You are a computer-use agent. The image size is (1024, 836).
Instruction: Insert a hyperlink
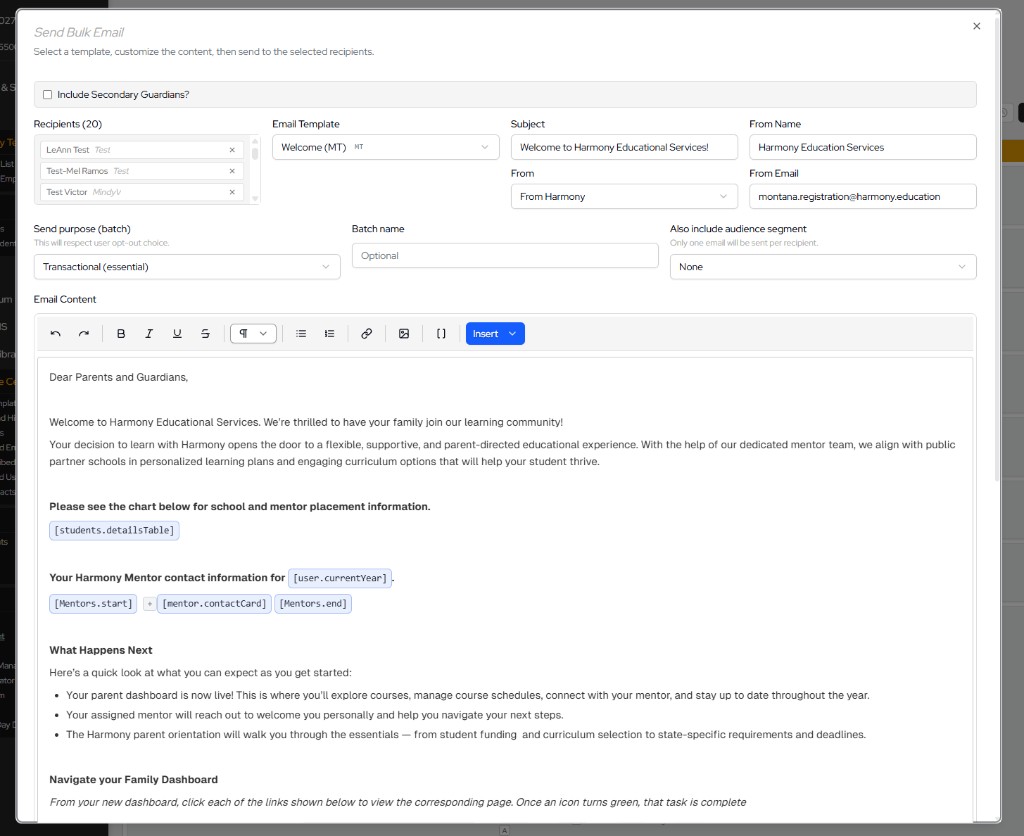click(366, 334)
